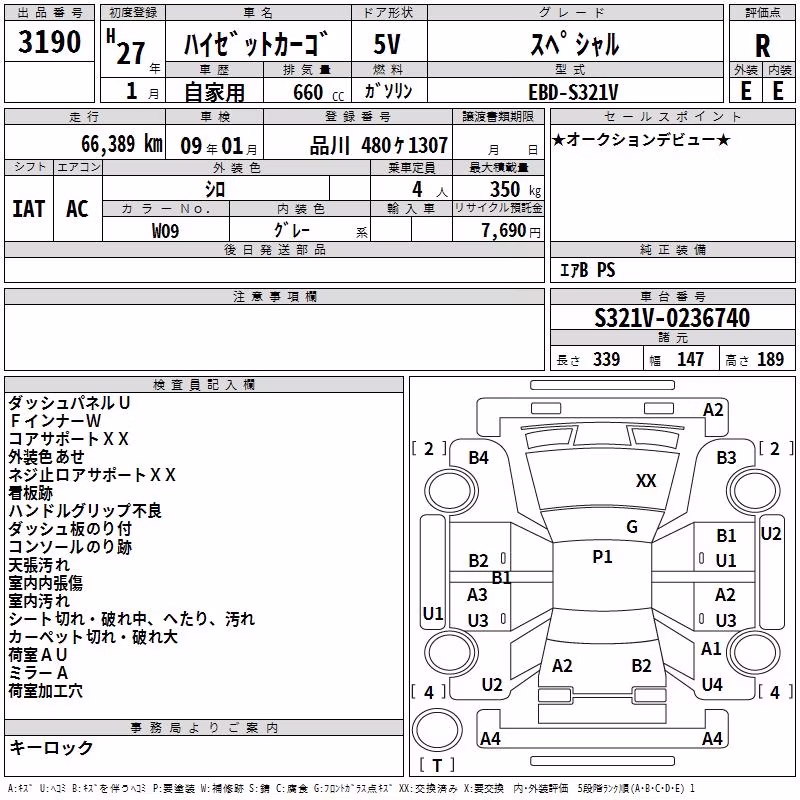Select the note 室内汚れ
Image resolution: width=800 pixels, height=800 pixels.
(39, 601)
